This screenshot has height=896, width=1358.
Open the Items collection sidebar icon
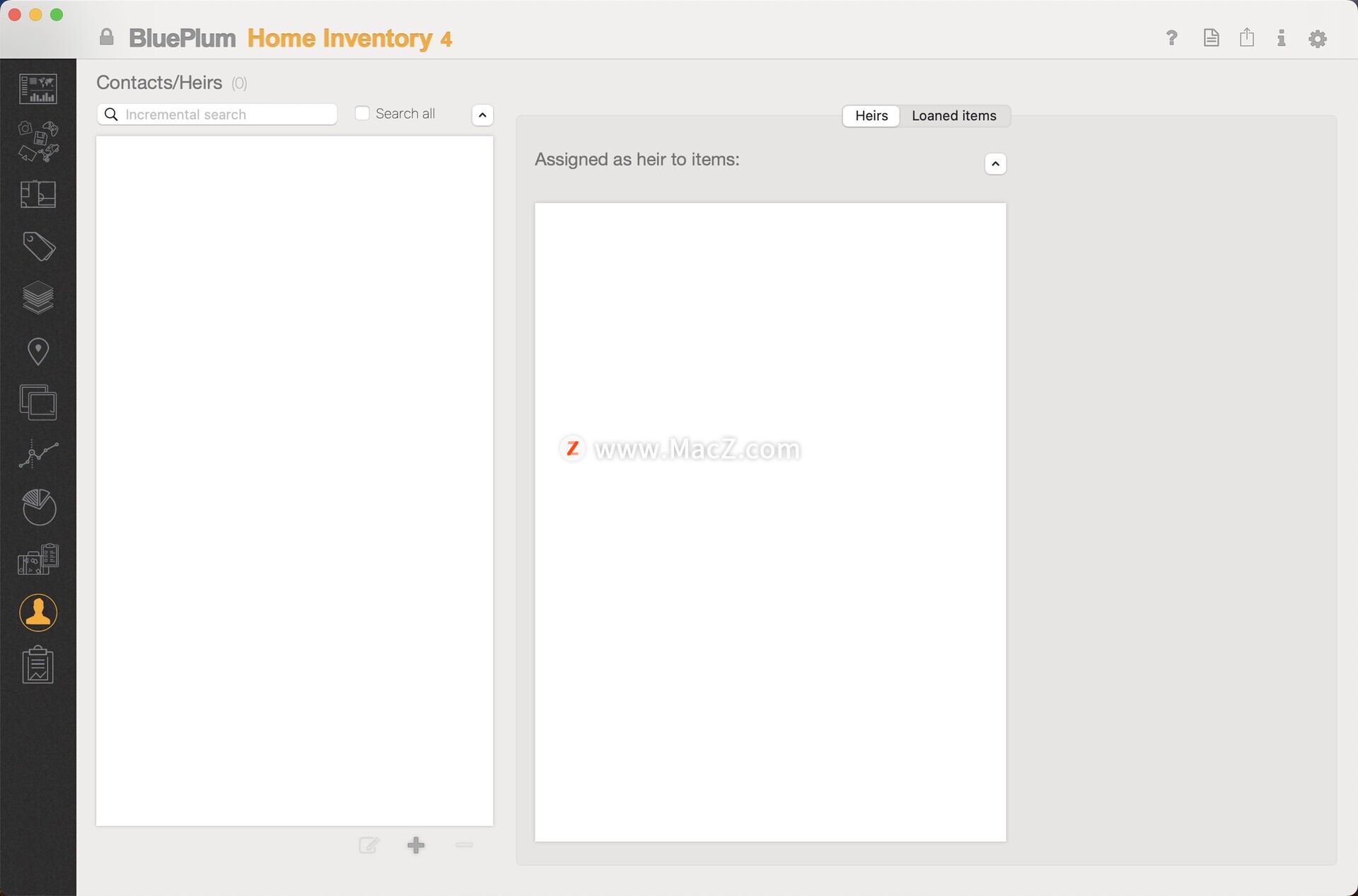pos(38,141)
